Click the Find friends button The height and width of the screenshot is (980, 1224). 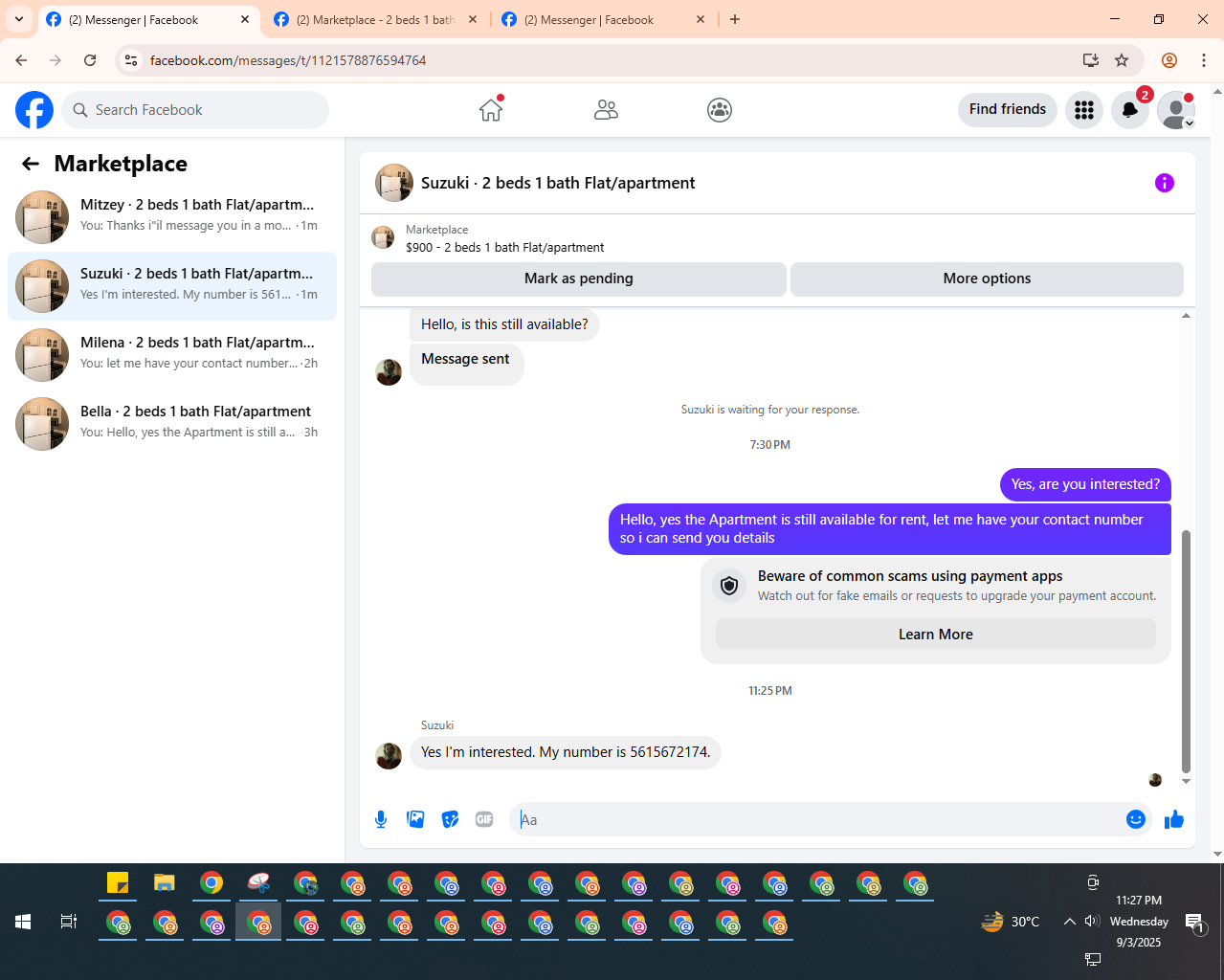1008,109
